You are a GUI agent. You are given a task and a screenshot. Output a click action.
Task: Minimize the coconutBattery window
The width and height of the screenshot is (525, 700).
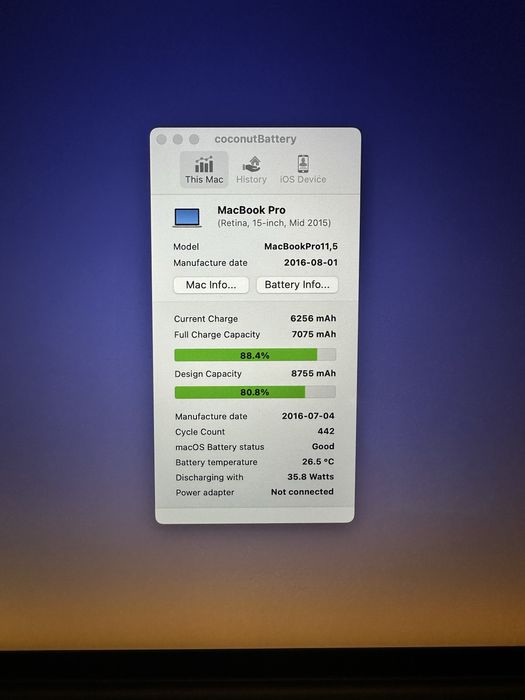click(178, 139)
